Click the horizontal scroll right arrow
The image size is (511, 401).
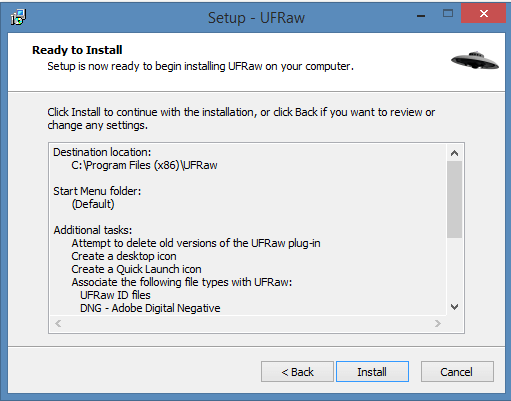438,324
